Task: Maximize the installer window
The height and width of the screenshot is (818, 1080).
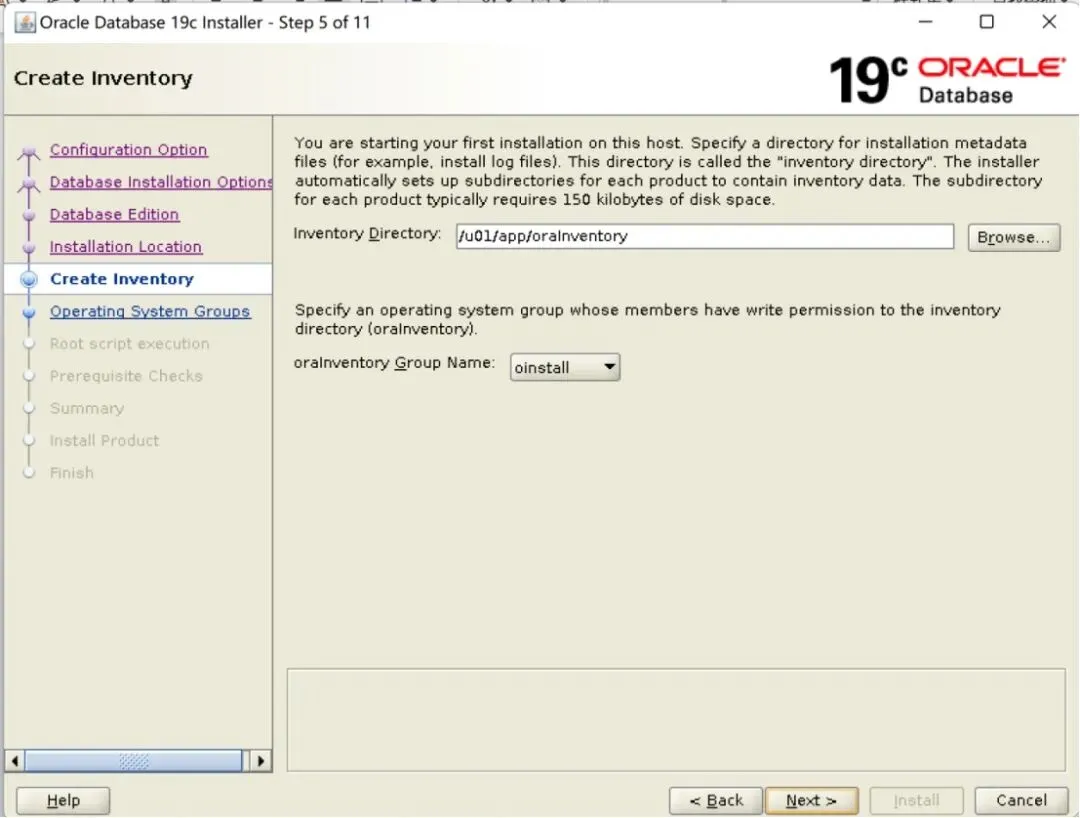Action: click(986, 22)
